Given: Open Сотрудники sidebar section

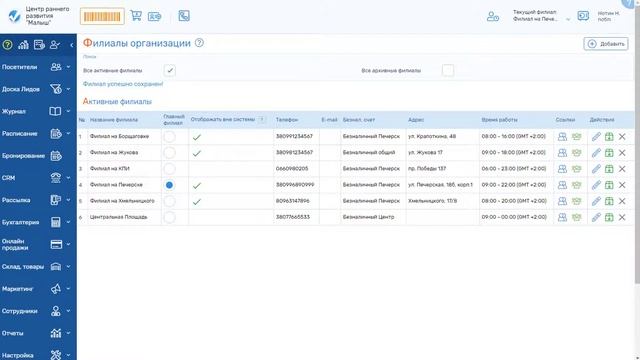Looking at the screenshot, I should pyautogui.click(x=38, y=311).
